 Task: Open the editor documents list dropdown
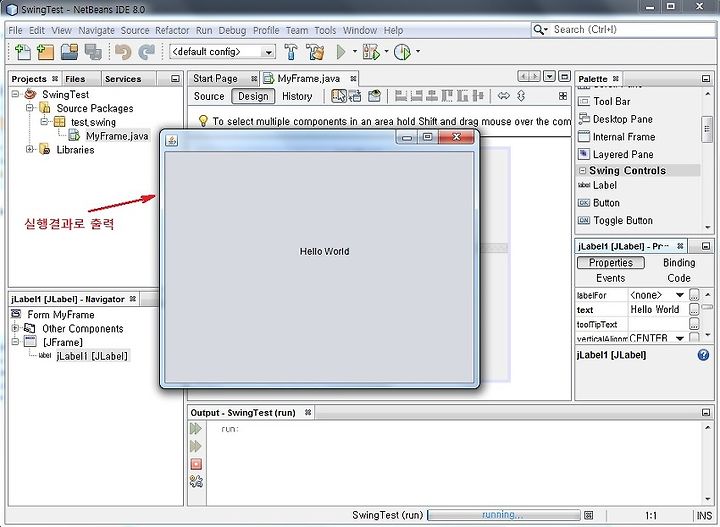pyautogui.click(x=550, y=76)
